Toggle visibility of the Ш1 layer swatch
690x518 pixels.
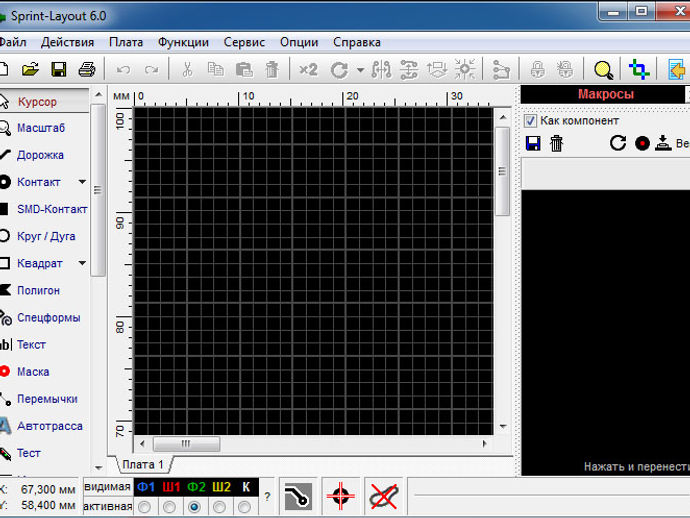(171, 487)
